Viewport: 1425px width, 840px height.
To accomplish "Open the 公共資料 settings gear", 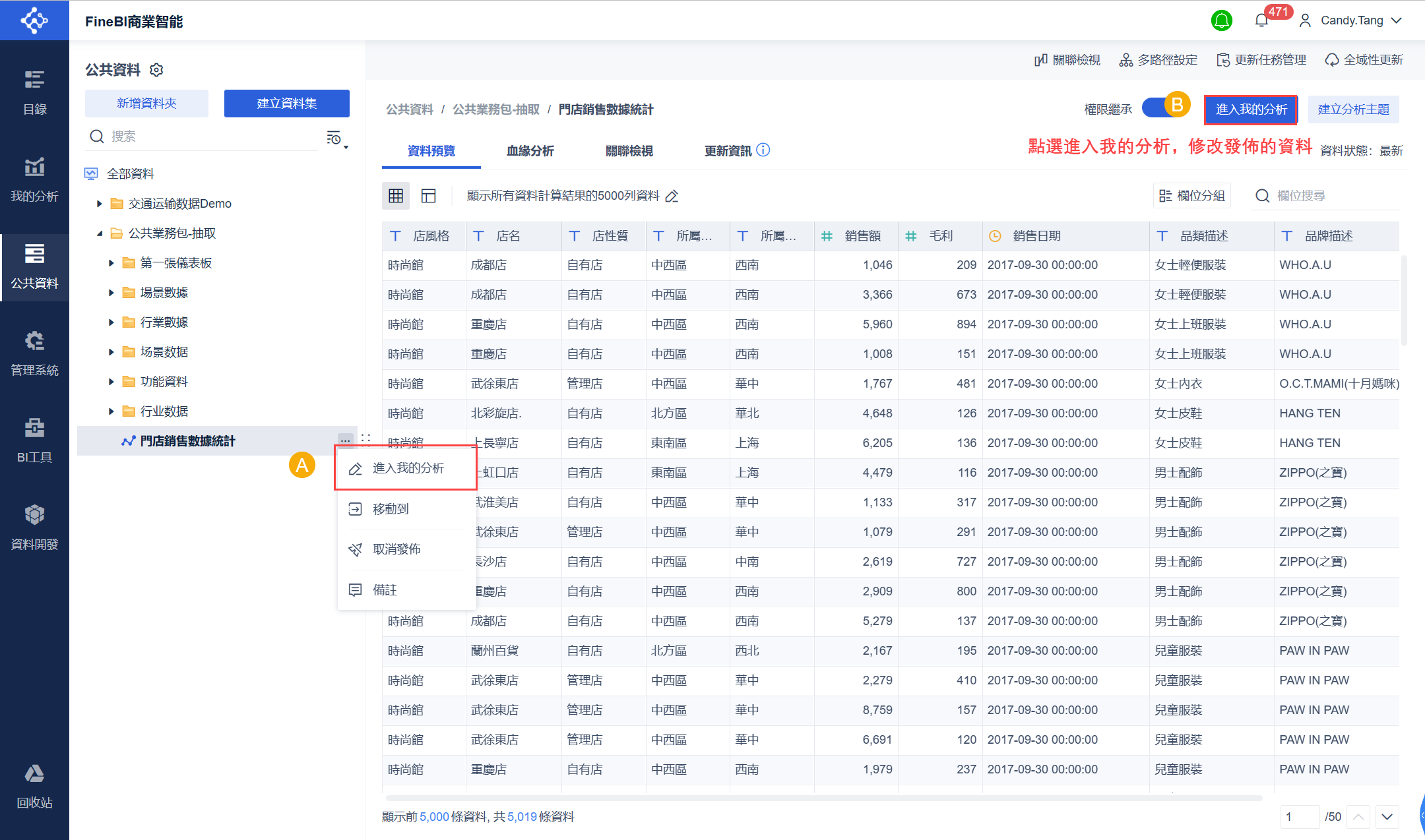I will tap(156, 70).
